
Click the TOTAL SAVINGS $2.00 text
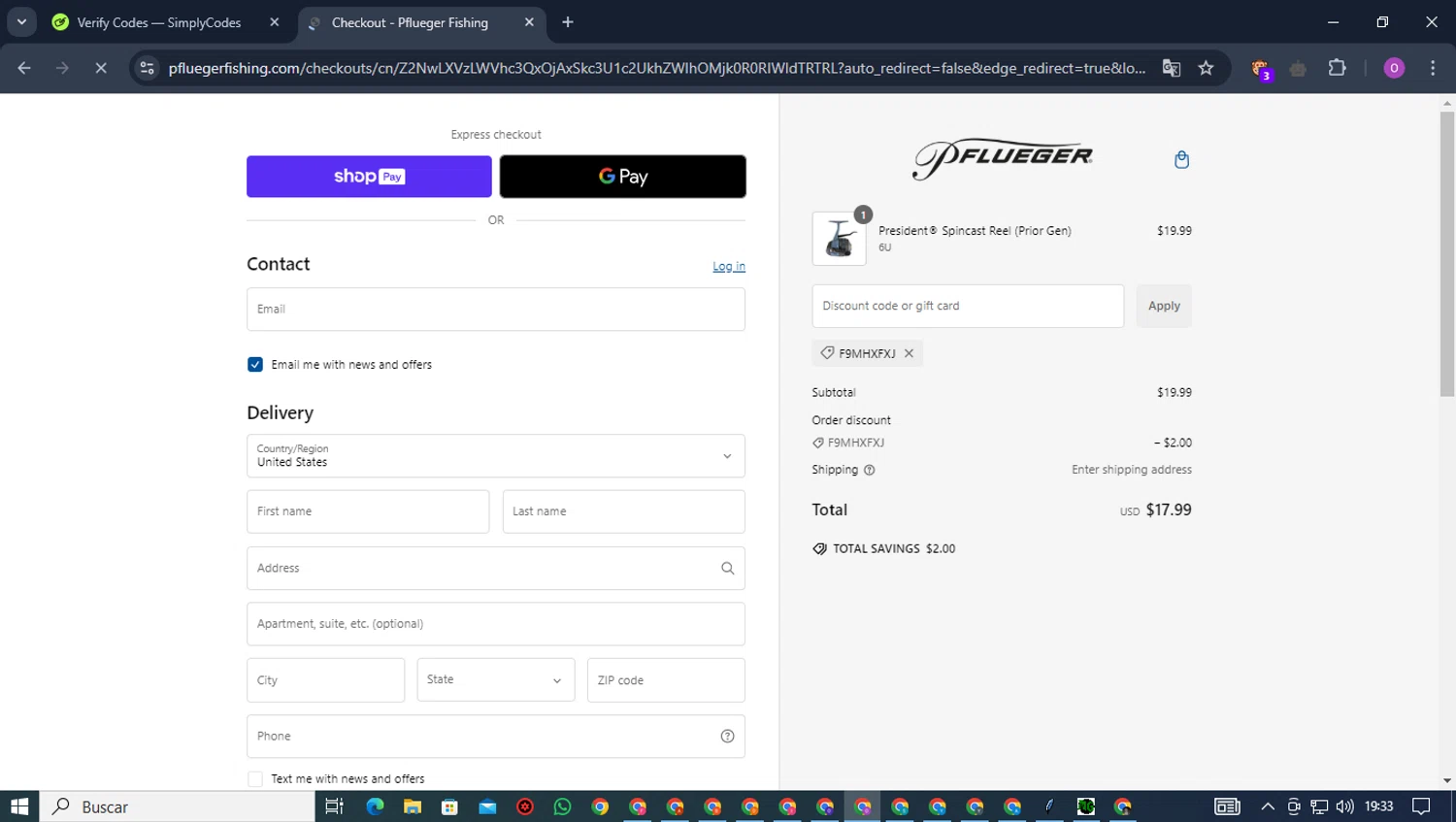coord(894,548)
